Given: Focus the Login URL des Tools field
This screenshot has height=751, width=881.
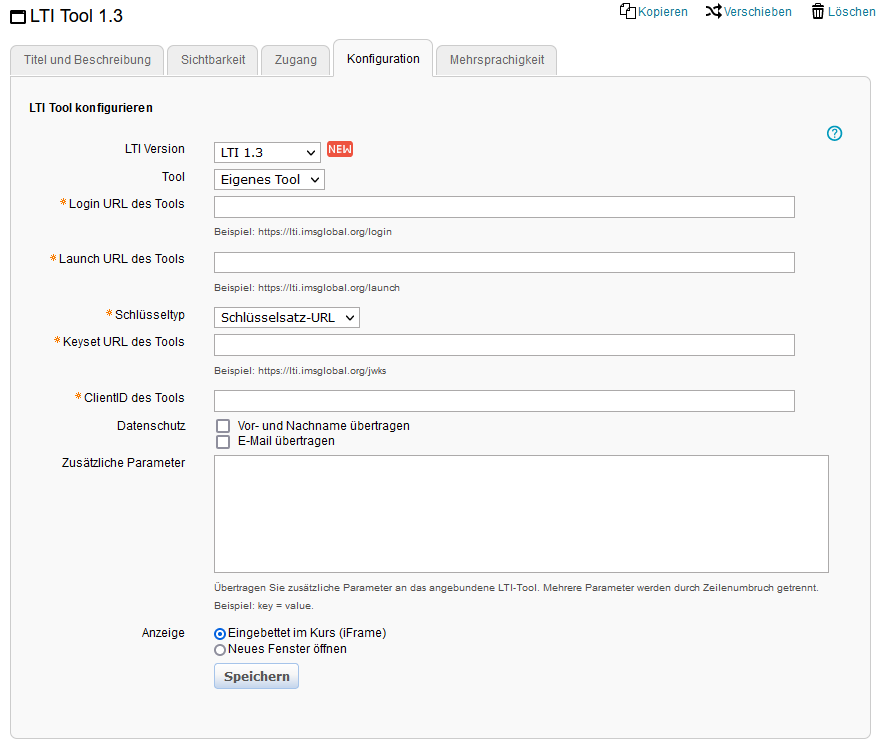Looking at the screenshot, I should click(x=504, y=207).
